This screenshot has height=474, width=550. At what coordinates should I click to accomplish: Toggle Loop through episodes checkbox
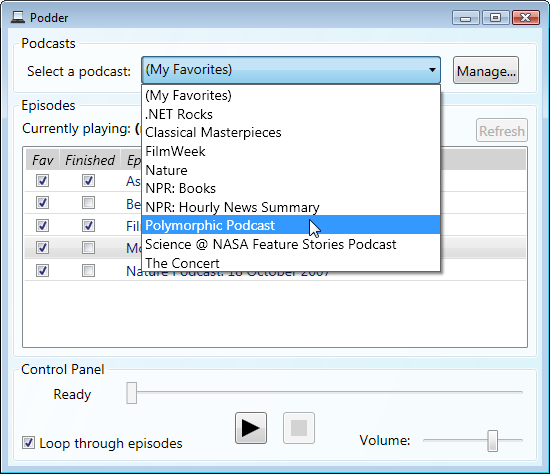[x=28, y=443]
